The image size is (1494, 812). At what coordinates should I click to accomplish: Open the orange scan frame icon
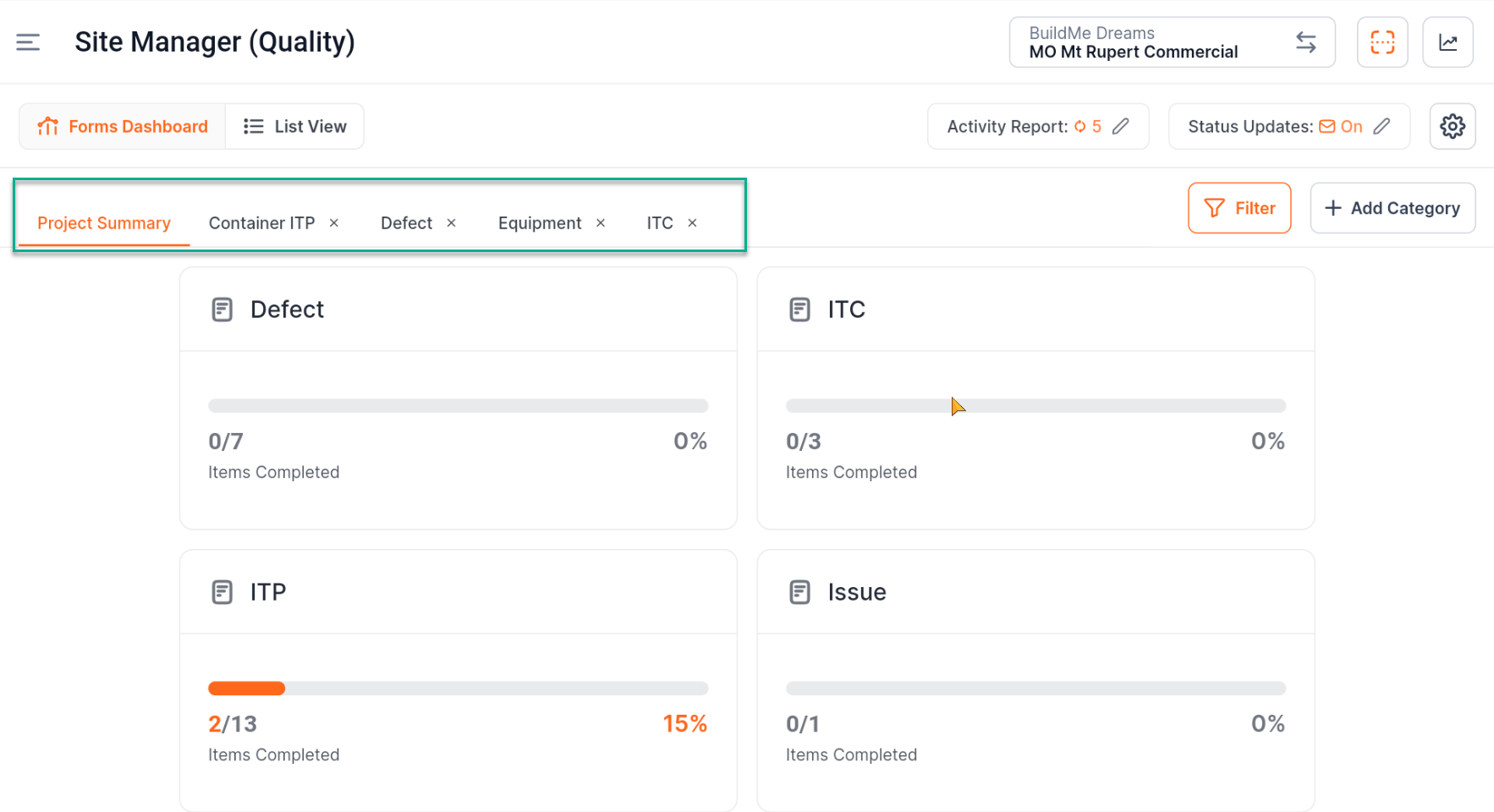point(1382,42)
